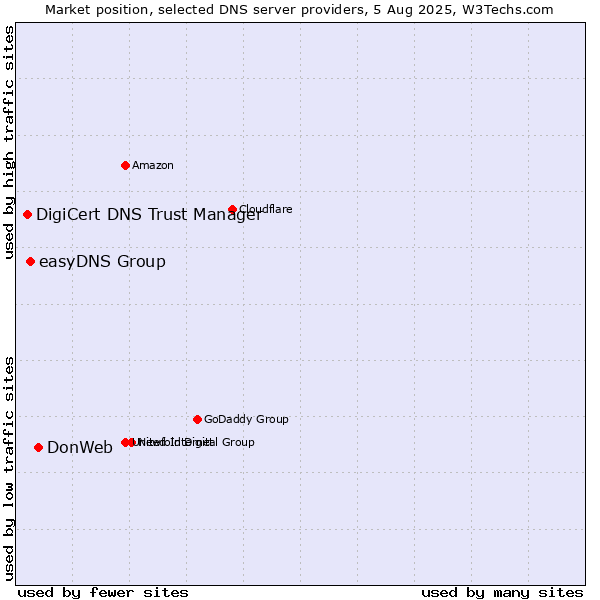Select the 'DigiCert DNS Trust Manager' label

[149, 215]
